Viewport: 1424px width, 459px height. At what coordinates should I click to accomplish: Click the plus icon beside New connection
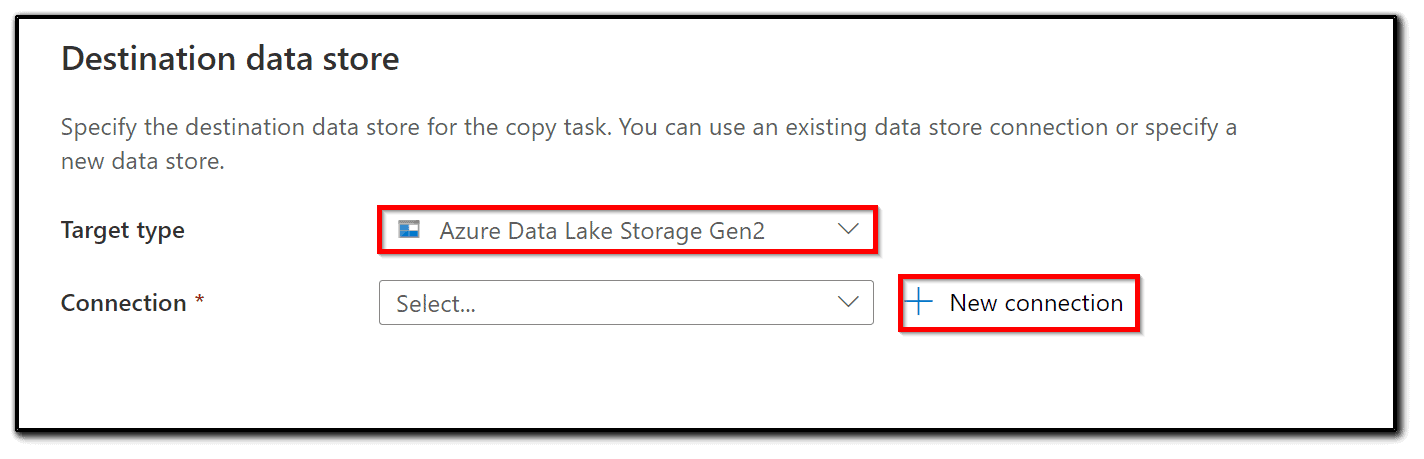point(918,303)
